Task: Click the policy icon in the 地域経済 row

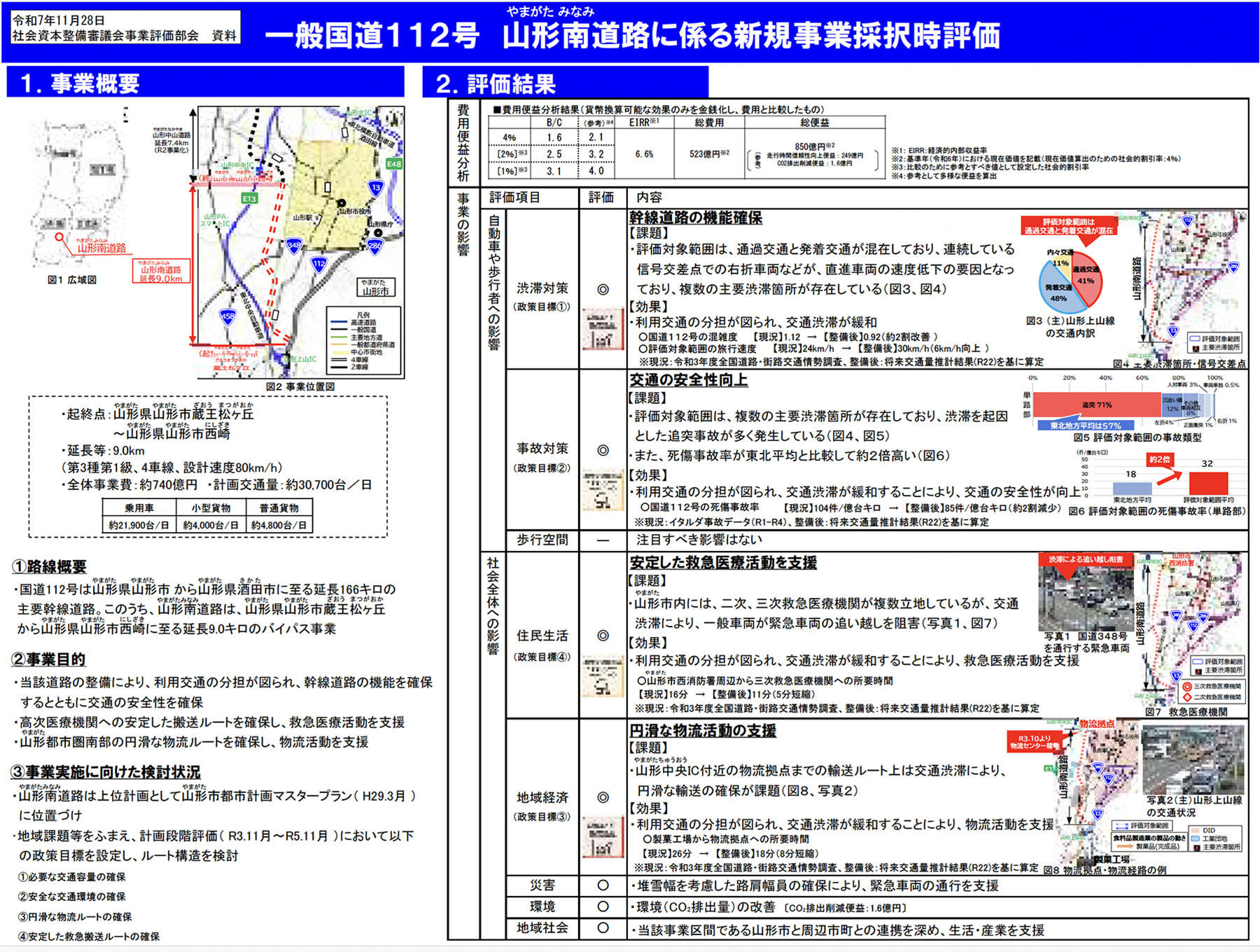Action: coord(603,836)
